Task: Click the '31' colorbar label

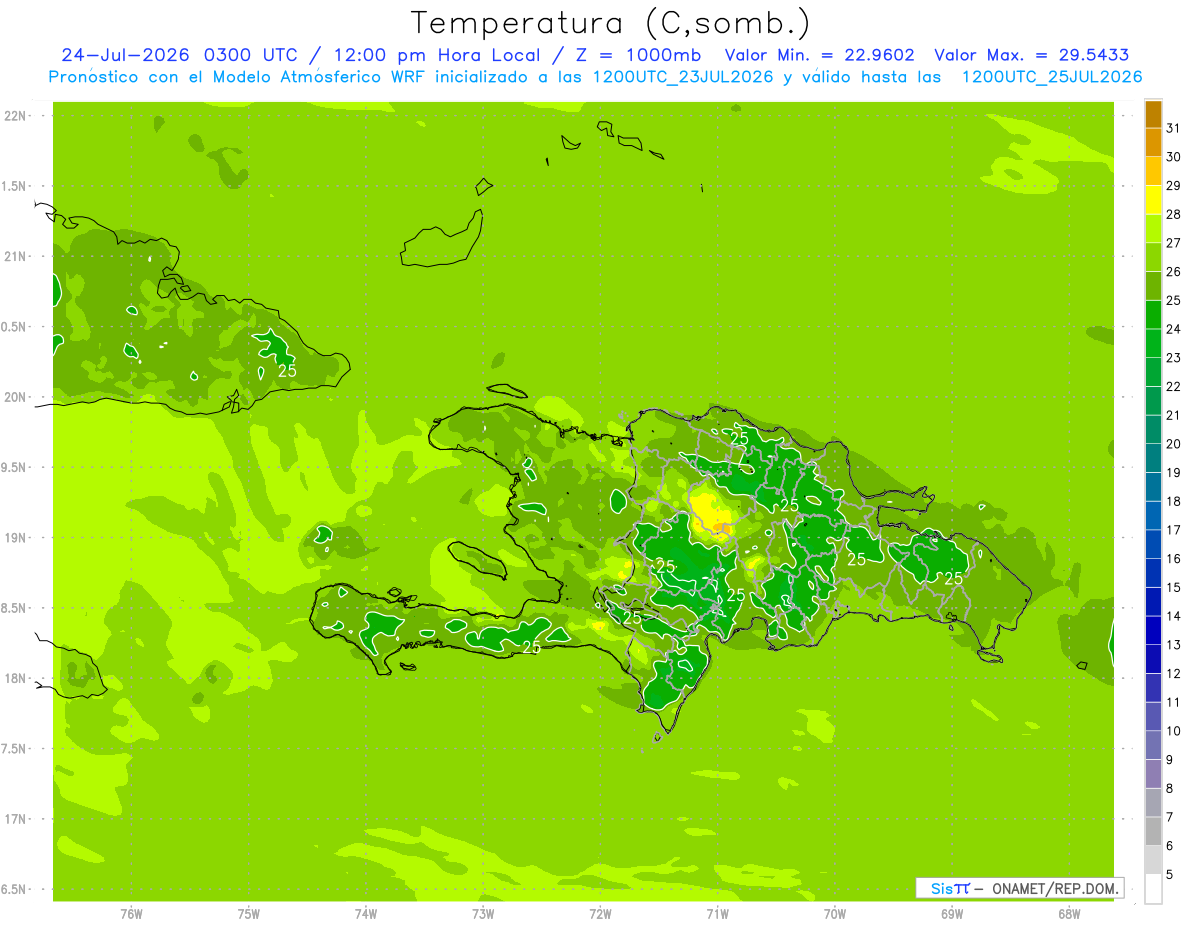Action: (x=1174, y=128)
